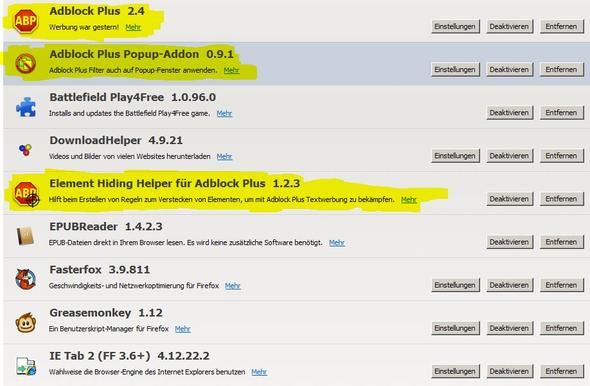This screenshot has height=386, width=590.
Task: Deaktivieren the IE Tab 2 add-on
Action: click(509, 371)
